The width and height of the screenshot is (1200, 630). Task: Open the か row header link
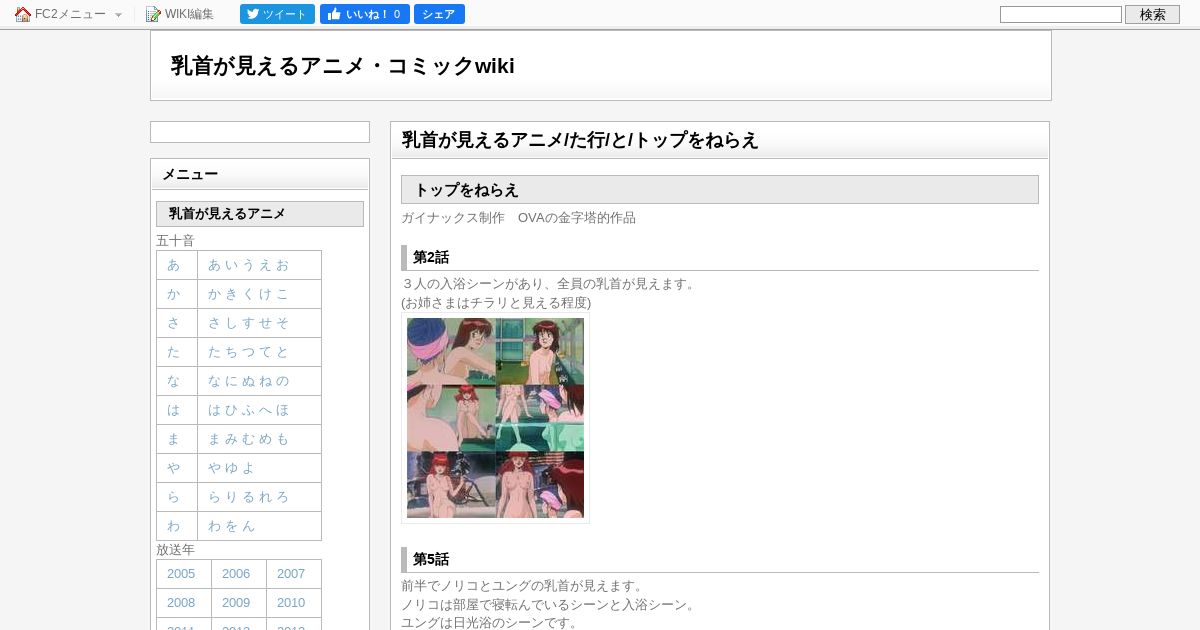click(x=174, y=294)
